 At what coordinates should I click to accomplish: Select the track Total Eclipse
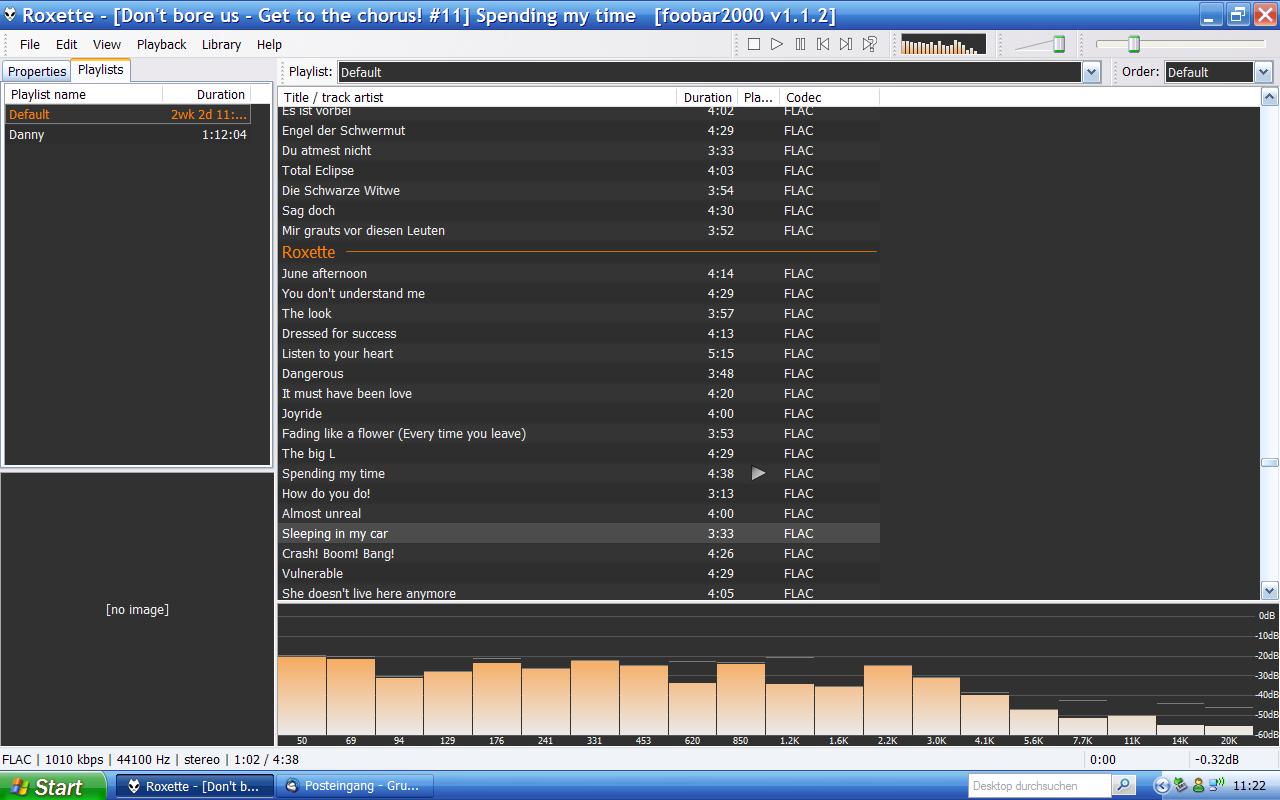[x=579, y=170]
